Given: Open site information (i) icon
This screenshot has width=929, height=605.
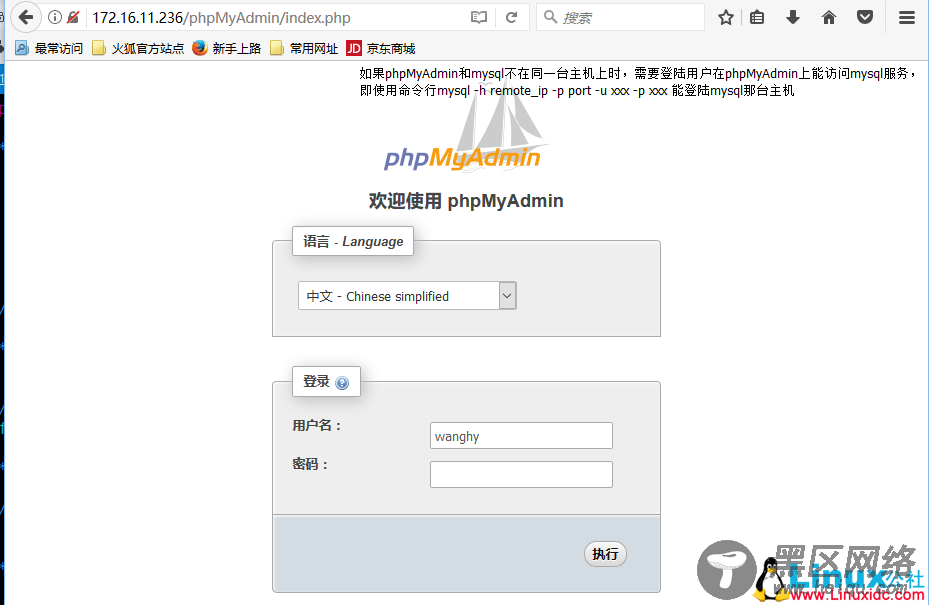Looking at the screenshot, I should 55,17.
